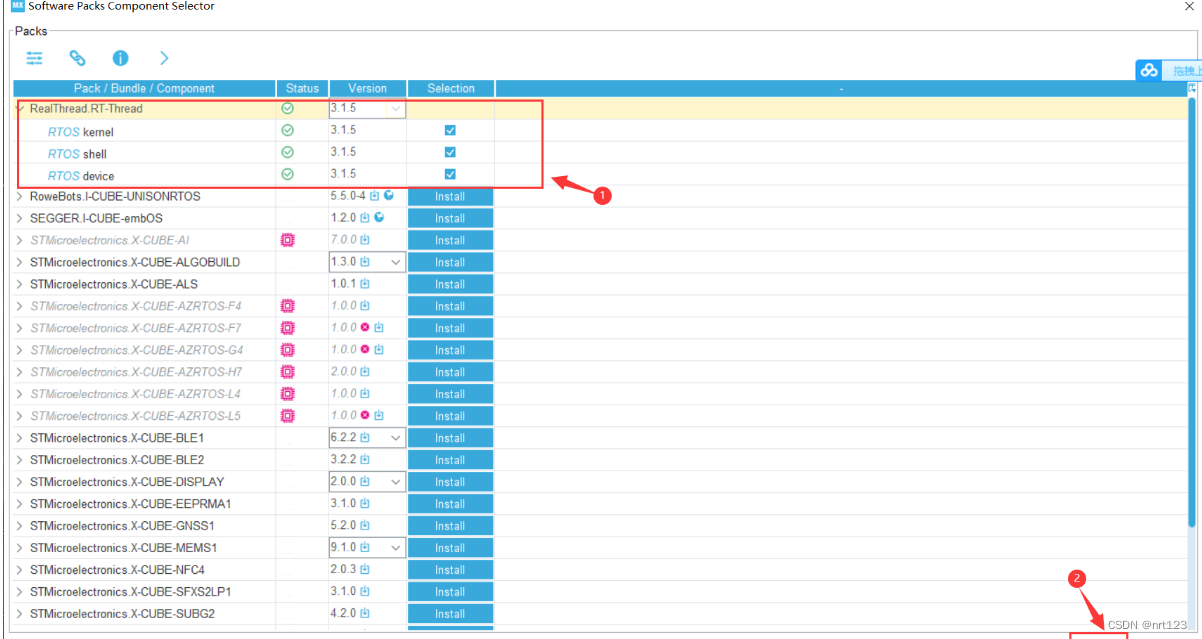The width and height of the screenshot is (1202, 639).
Task: Click the Version column header
Action: (x=367, y=88)
